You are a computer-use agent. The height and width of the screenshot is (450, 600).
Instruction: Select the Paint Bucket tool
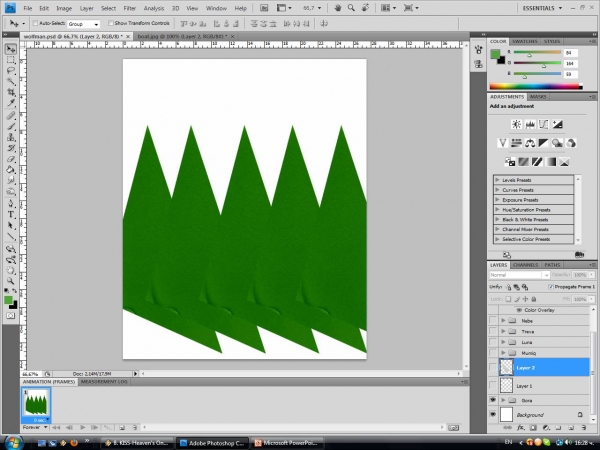pyautogui.click(x=11, y=170)
